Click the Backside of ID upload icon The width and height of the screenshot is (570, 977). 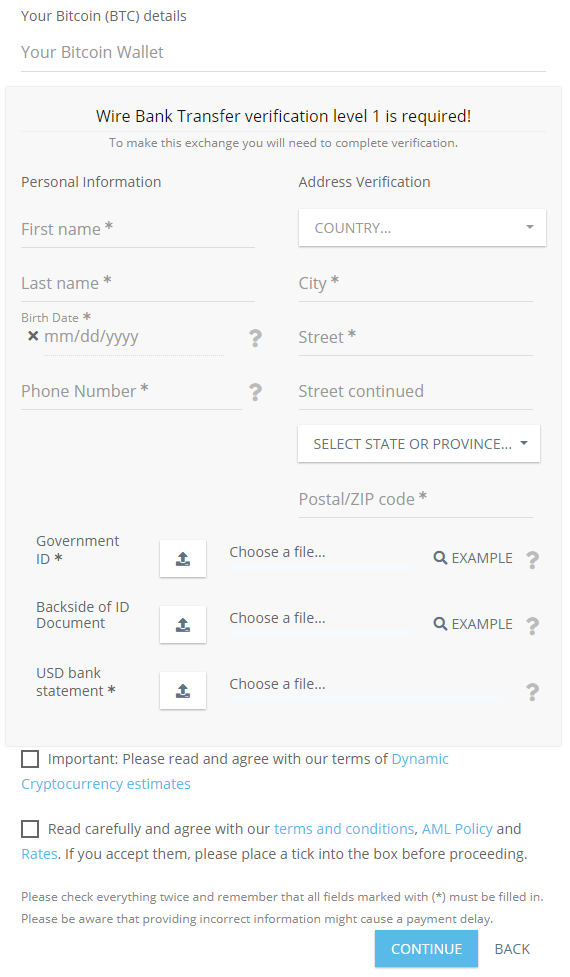(x=183, y=624)
